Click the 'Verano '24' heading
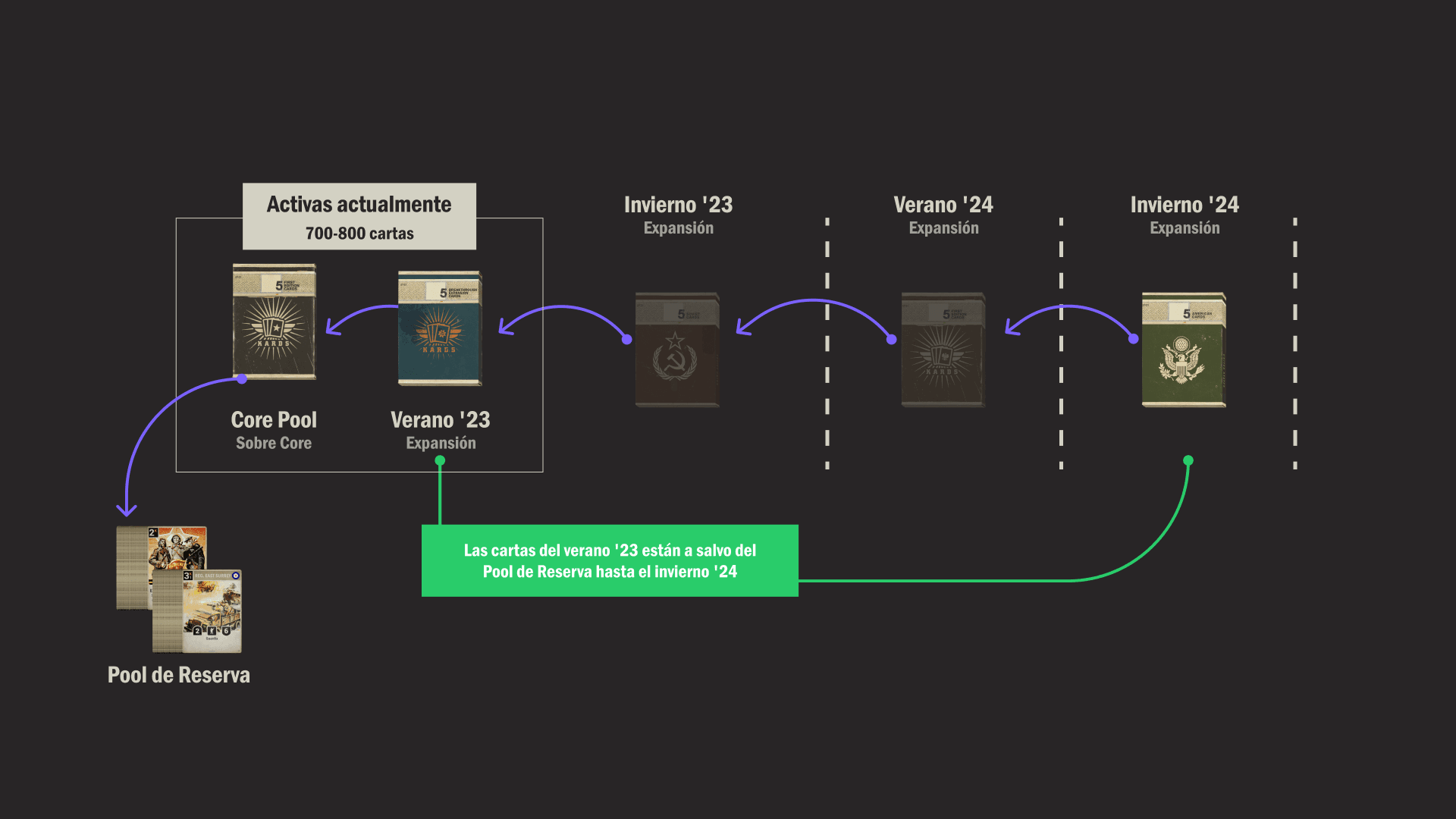Screen dimensions: 1456x819 point(943,205)
